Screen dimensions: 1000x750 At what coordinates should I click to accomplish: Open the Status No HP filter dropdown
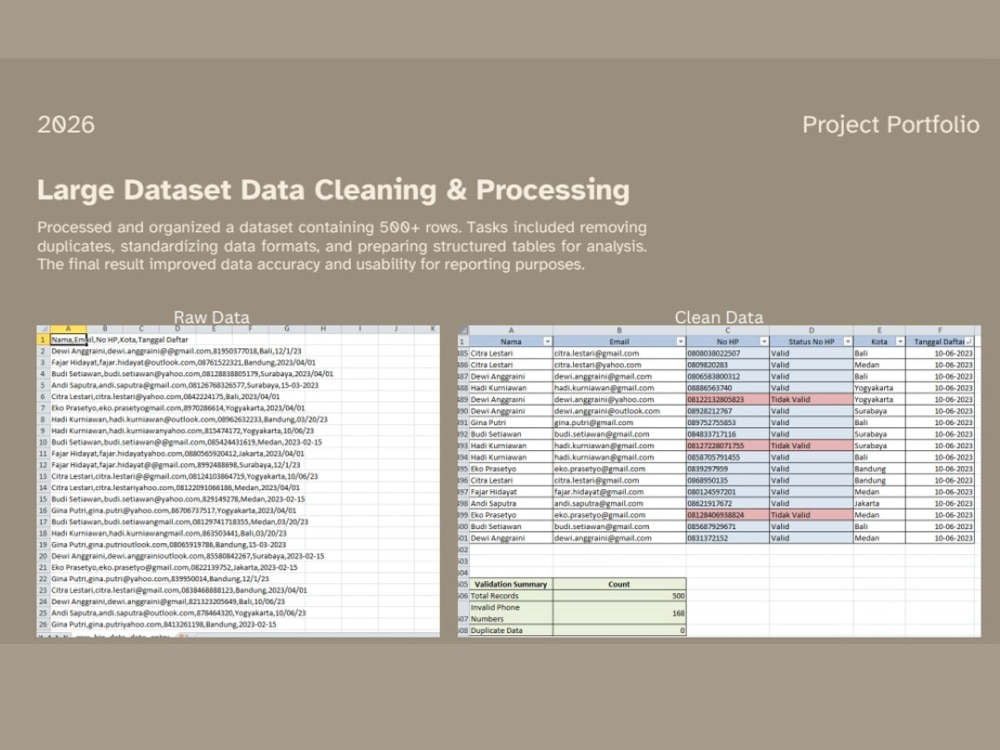pyautogui.click(x=848, y=342)
